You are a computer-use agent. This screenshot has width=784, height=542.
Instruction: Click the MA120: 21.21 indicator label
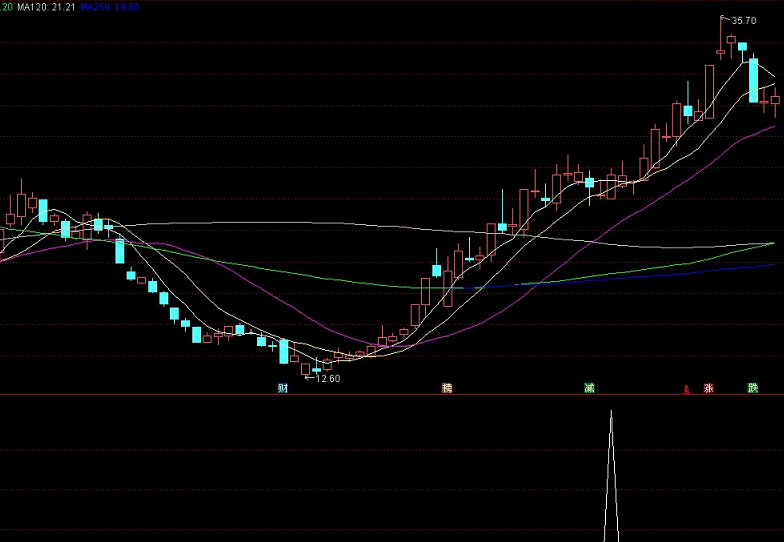[x=46, y=7]
